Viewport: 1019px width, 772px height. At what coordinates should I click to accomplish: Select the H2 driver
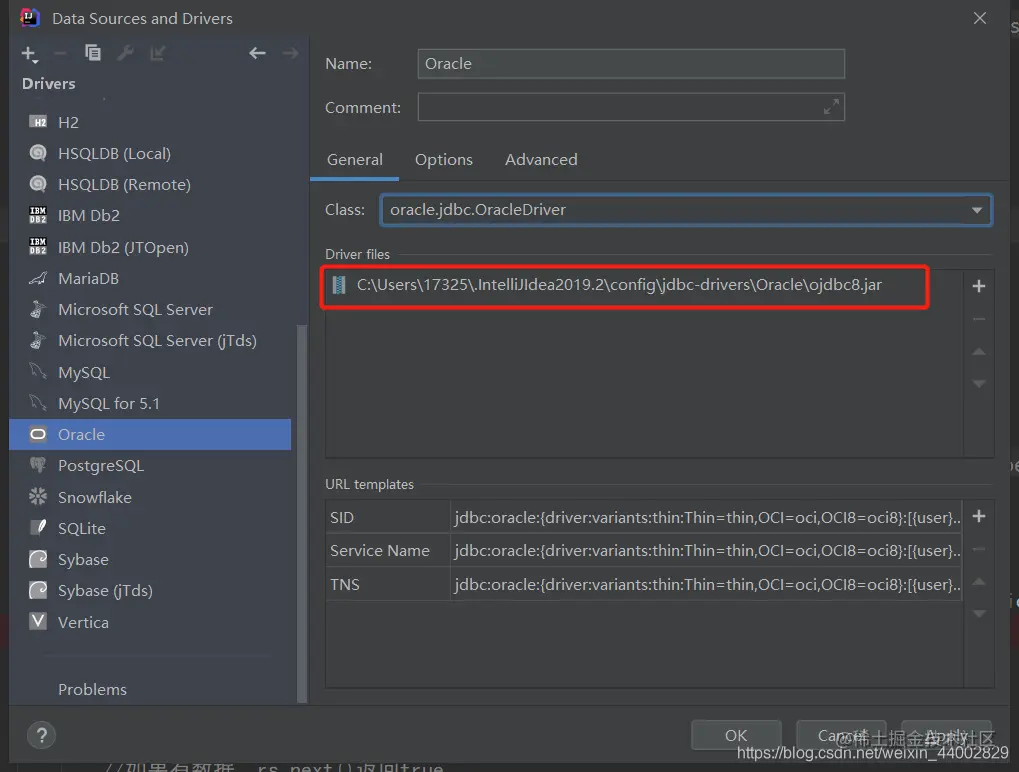click(x=150, y=122)
